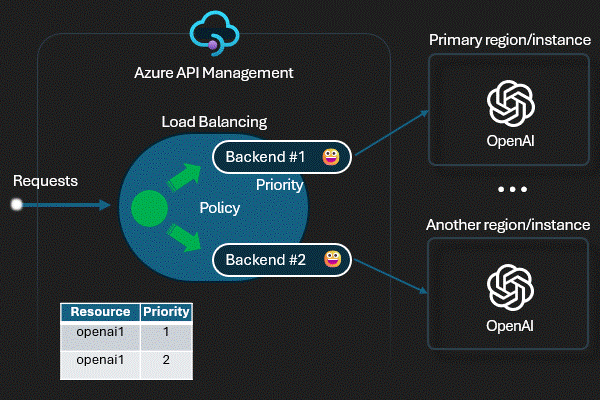Screen dimensions: 600x400
Task: Click the openai1 cell with priority 1
Action: coord(100,336)
